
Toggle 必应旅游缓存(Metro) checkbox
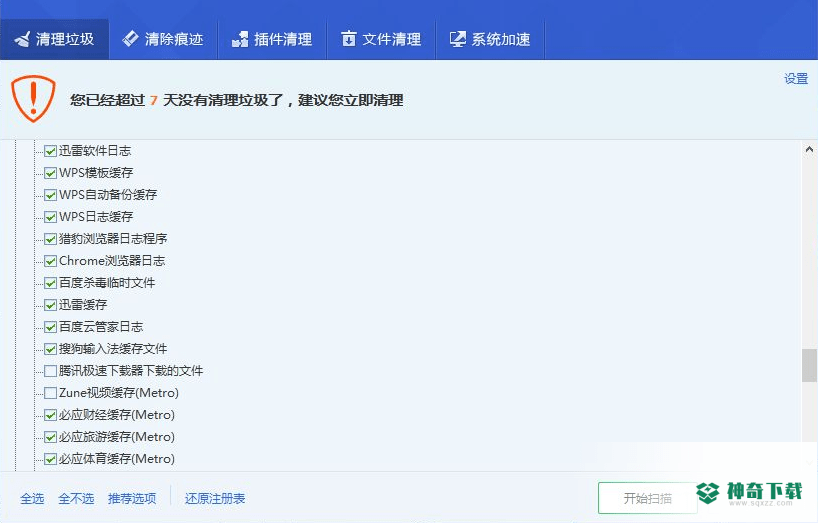(51, 437)
